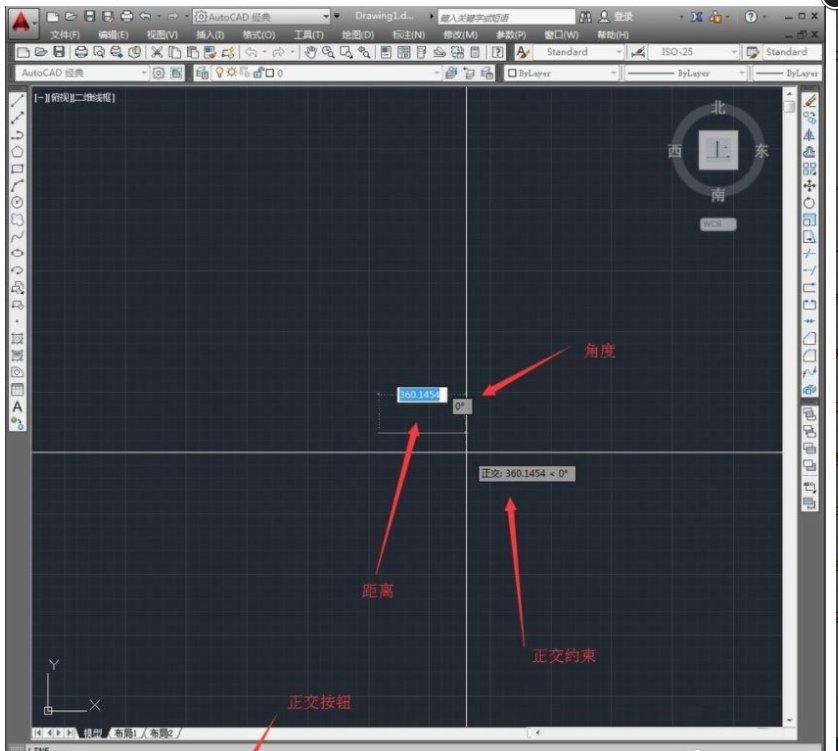Select the Pan hand tool
This screenshot has width=838, height=751.
point(310,52)
